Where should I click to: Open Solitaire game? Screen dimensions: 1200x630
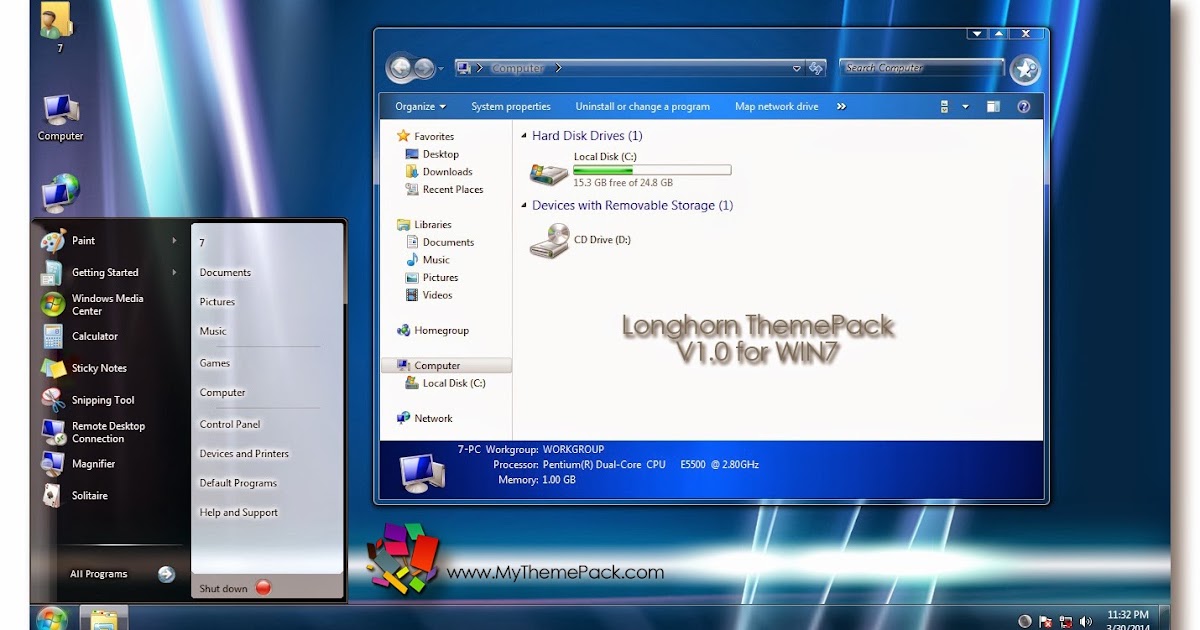click(90, 496)
